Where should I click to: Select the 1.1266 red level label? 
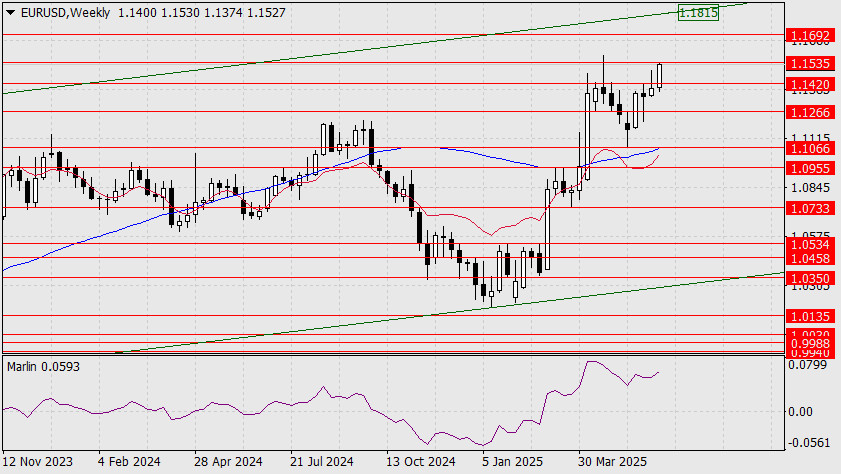(x=810, y=113)
